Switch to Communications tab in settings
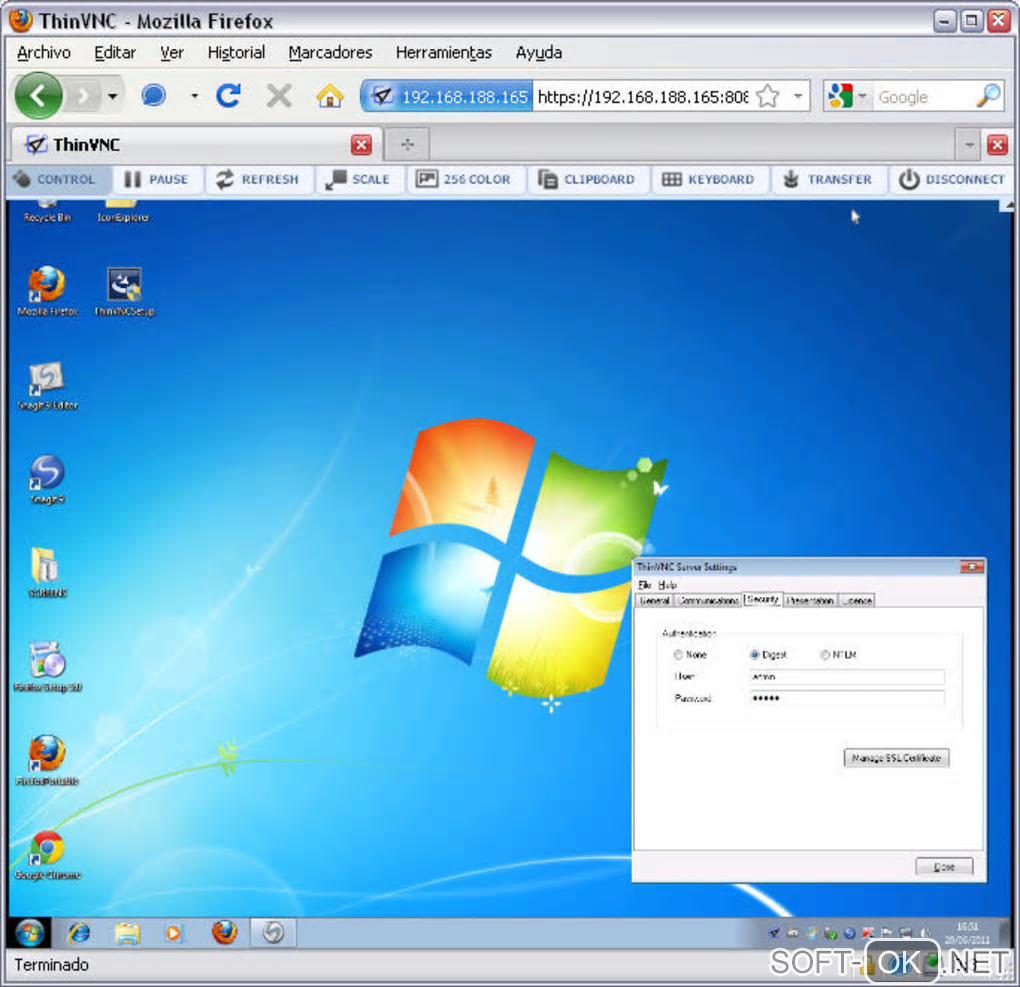The width and height of the screenshot is (1020, 987). pyautogui.click(x=708, y=601)
